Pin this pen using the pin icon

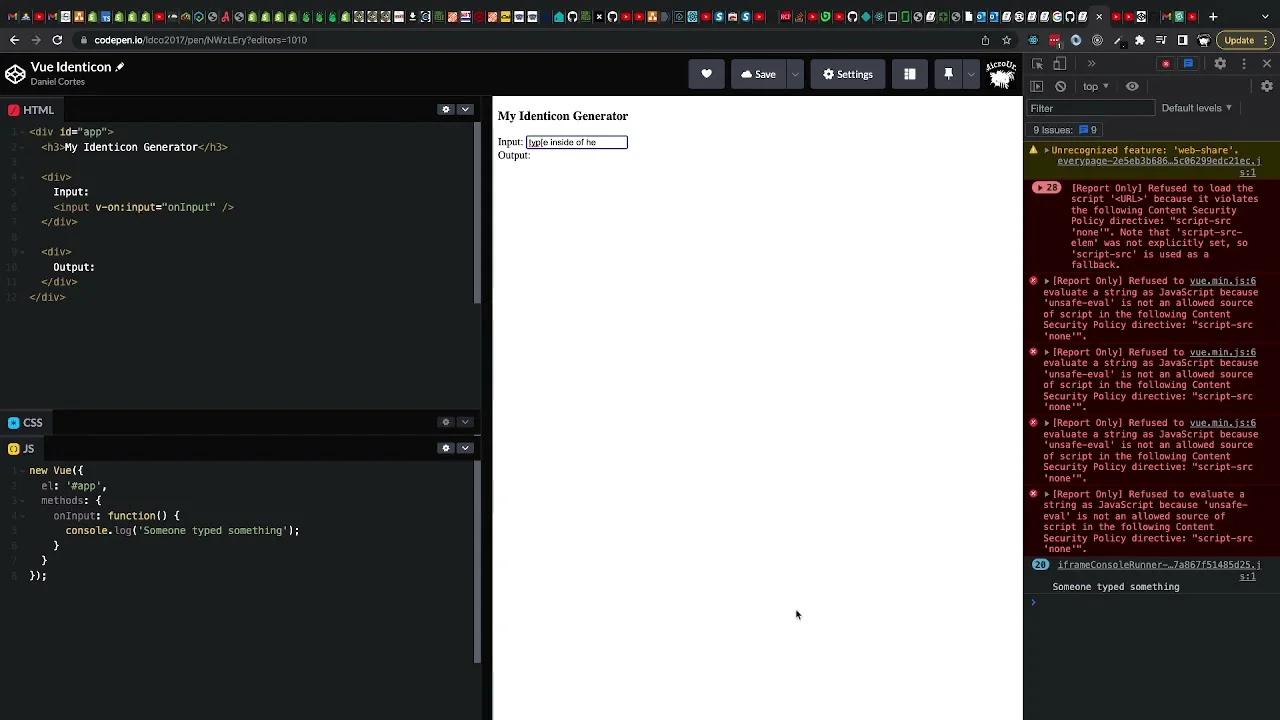[x=948, y=73]
